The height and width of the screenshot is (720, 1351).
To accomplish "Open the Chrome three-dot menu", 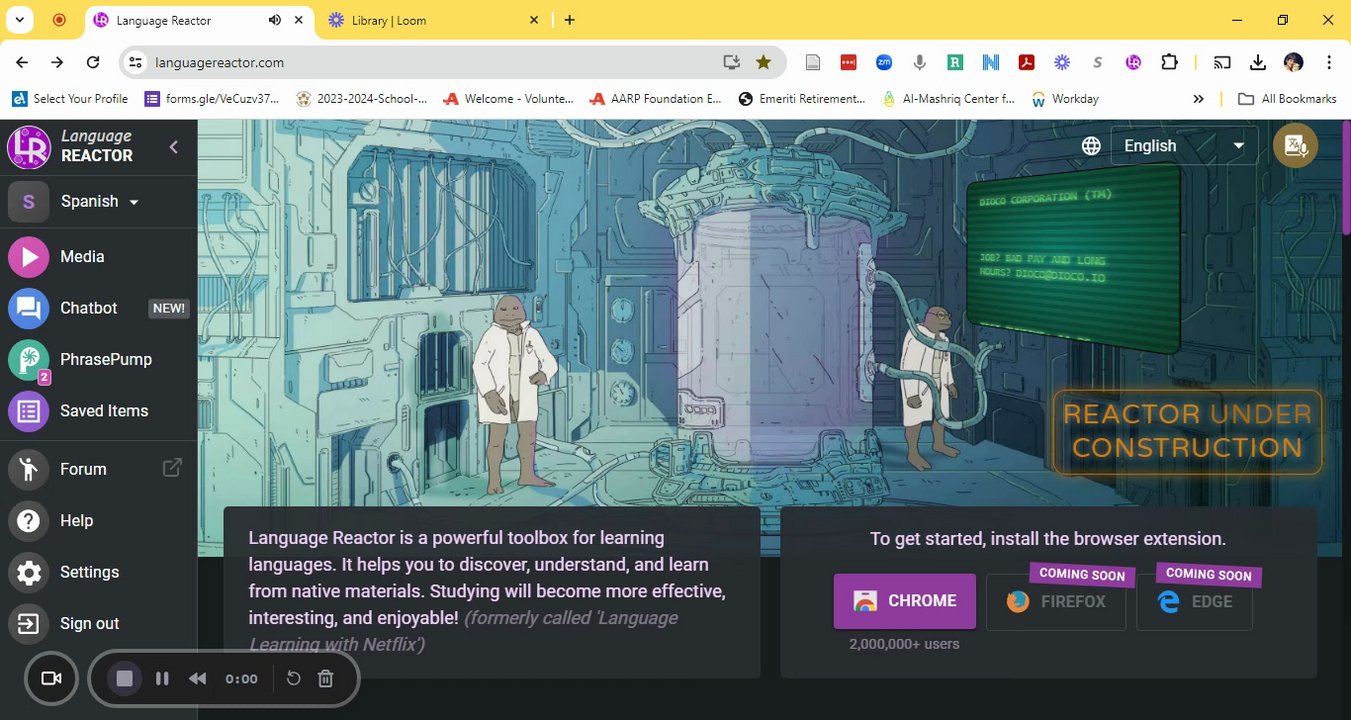I will [x=1329, y=62].
